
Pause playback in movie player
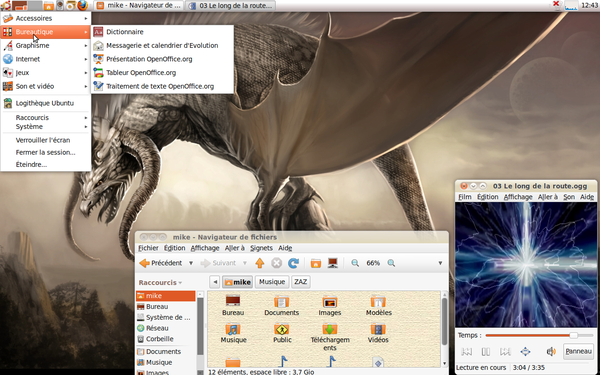[x=486, y=352]
